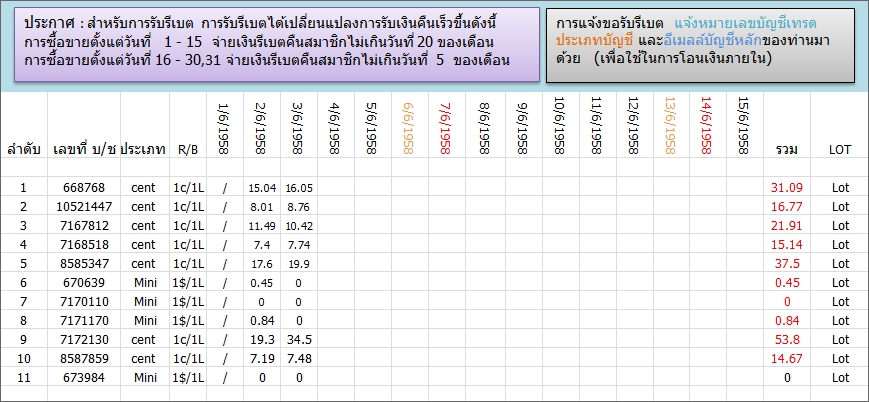Viewport: 869px width, 402px height.
Task: Select total value 16.77
Action: [788, 207]
